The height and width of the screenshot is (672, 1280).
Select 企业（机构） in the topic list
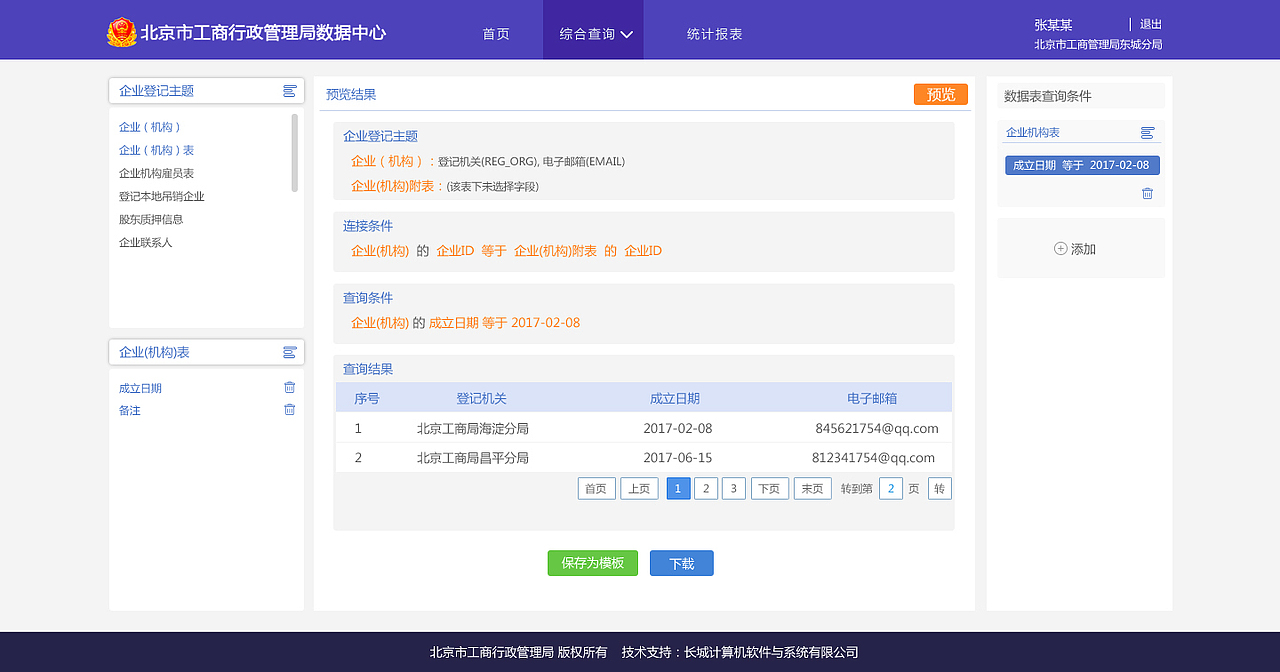pos(150,127)
